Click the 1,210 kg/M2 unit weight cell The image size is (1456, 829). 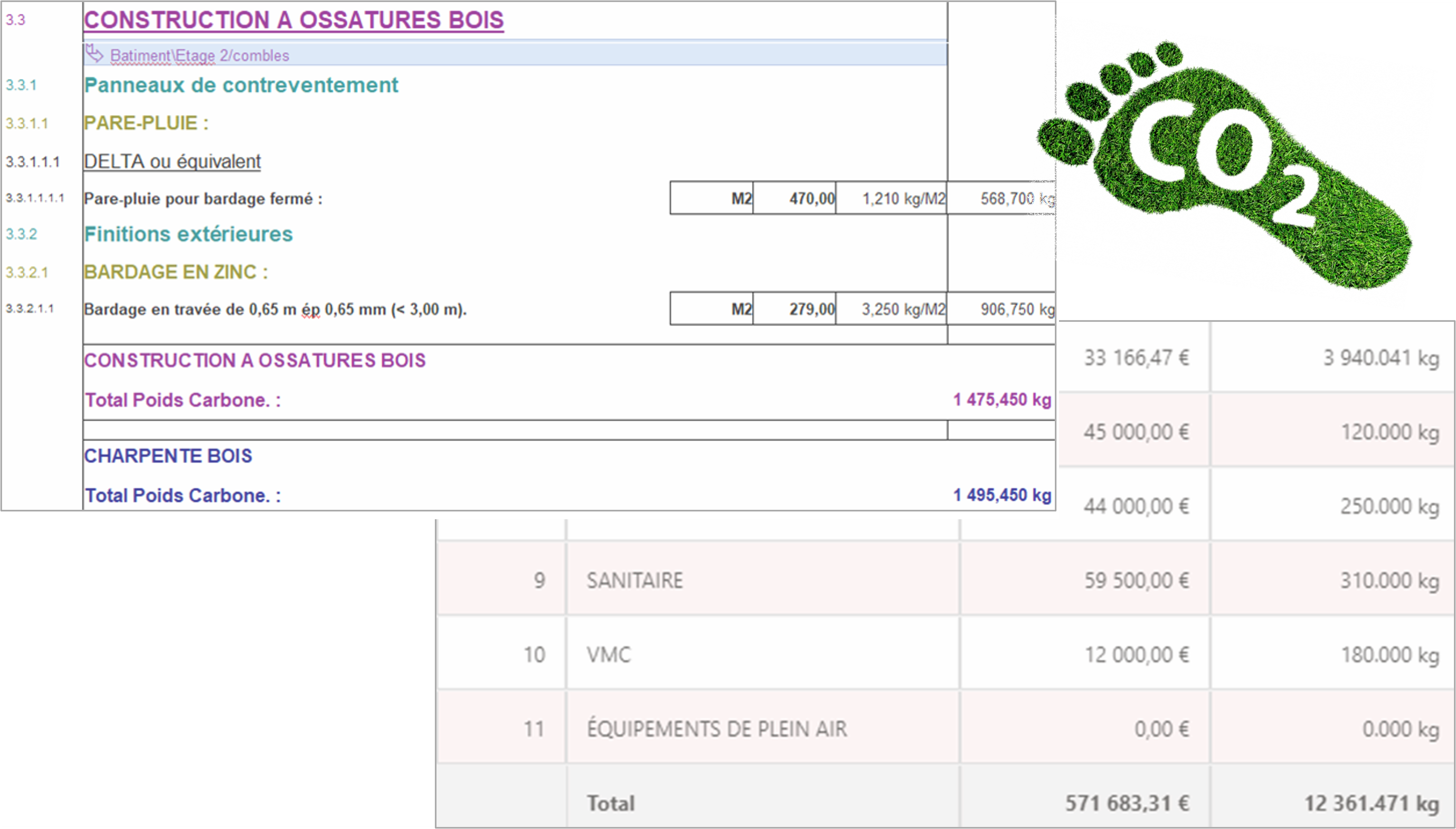[x=891, y=198]
